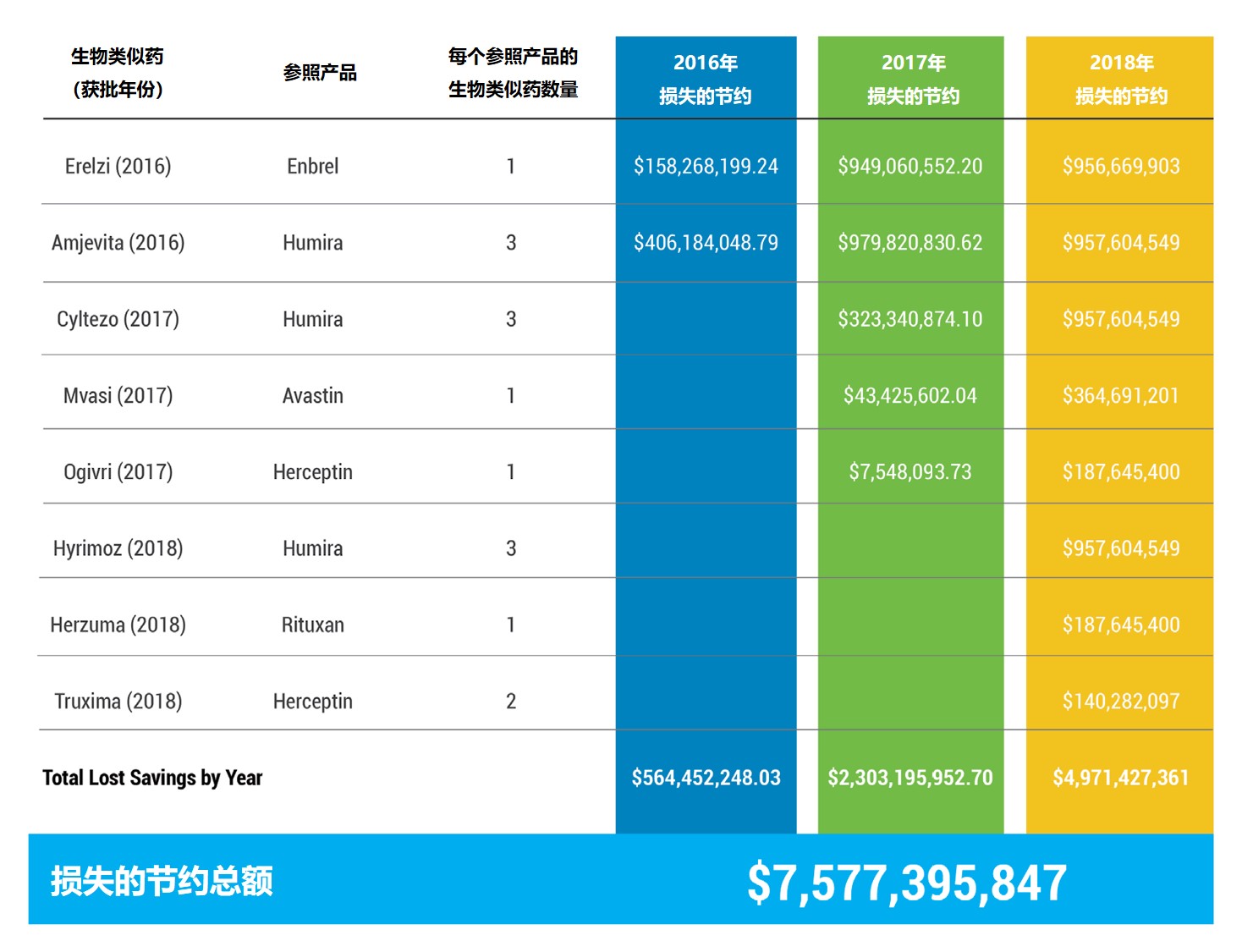Select the $364,691,201 value
This screenshot has height=952, width=1242.
pos(1121,395)
